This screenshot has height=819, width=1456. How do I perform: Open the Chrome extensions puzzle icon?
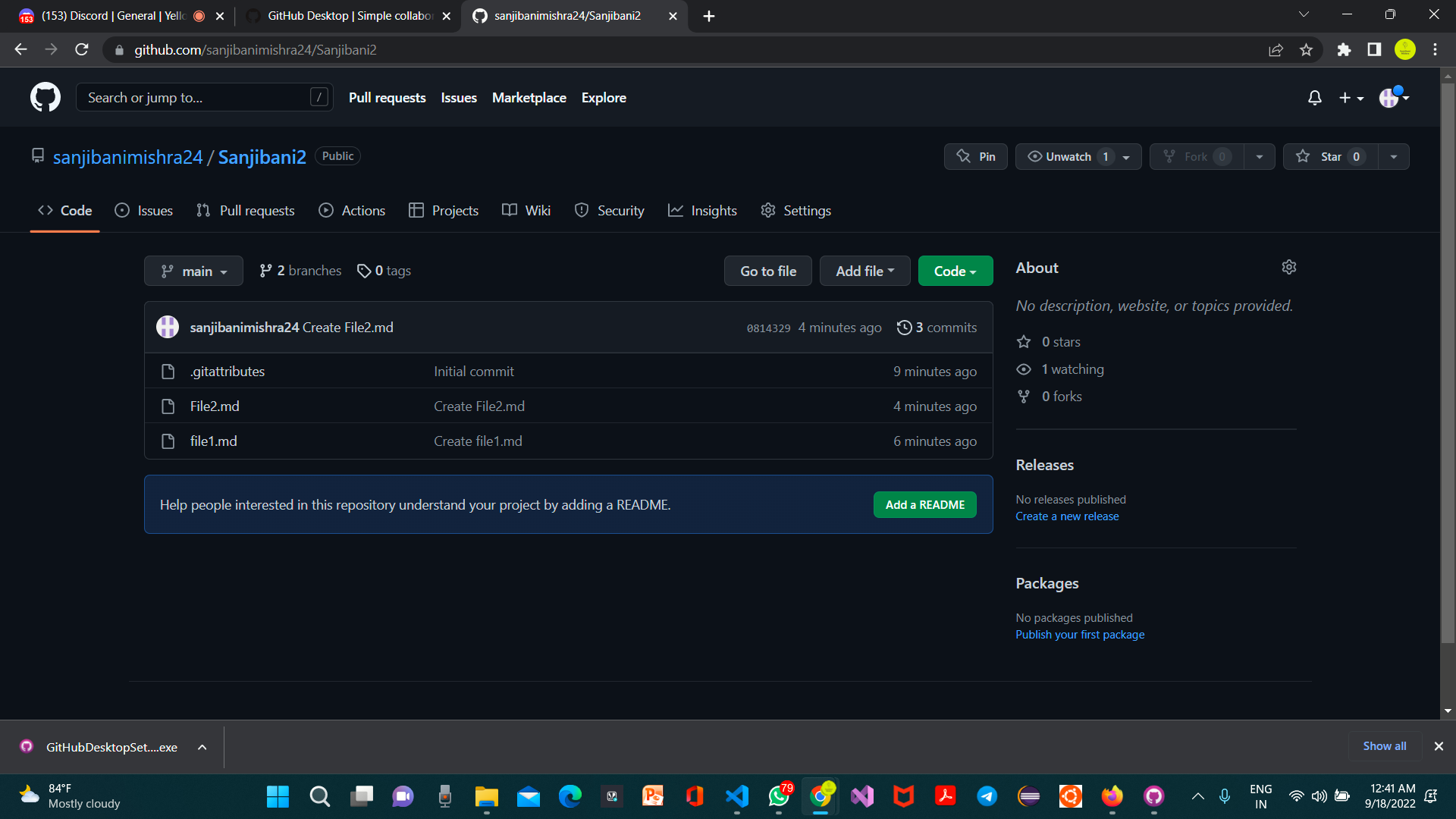tap(1344, 50)
